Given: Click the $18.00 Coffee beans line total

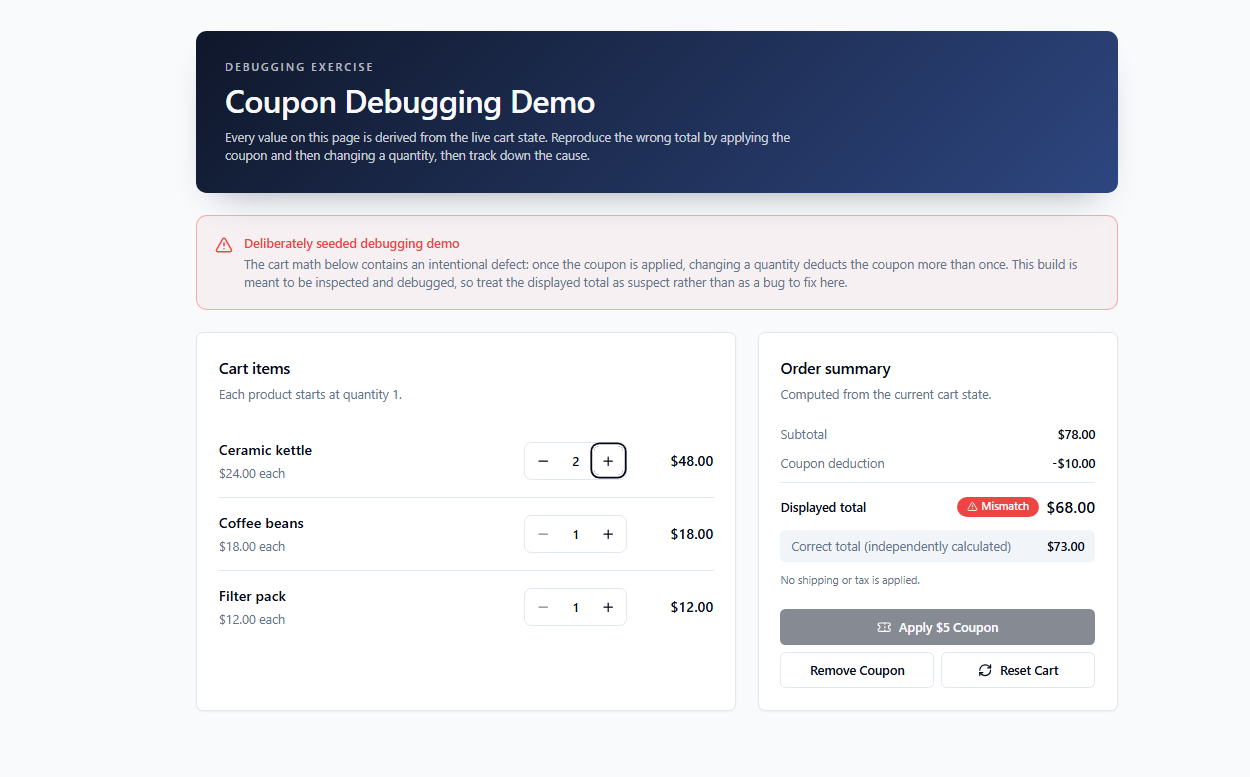Looking at the screenshot, I should (692, 534).
